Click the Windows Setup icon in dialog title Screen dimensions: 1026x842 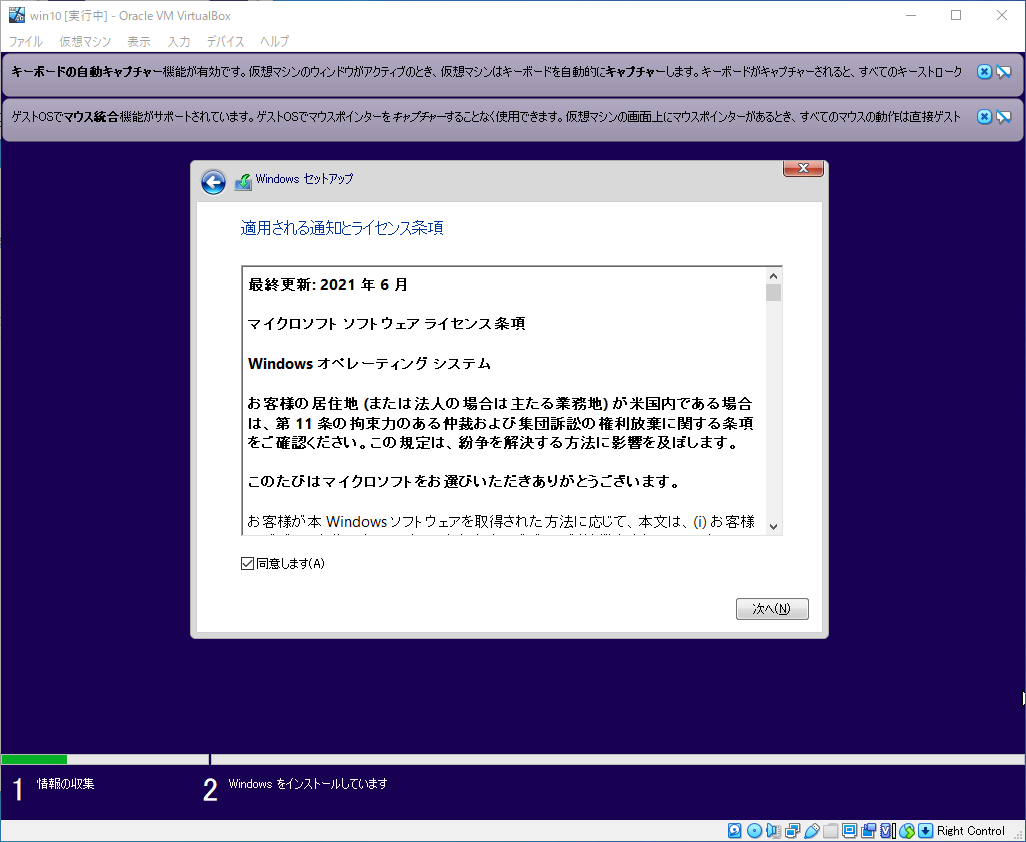click(243, 181)
